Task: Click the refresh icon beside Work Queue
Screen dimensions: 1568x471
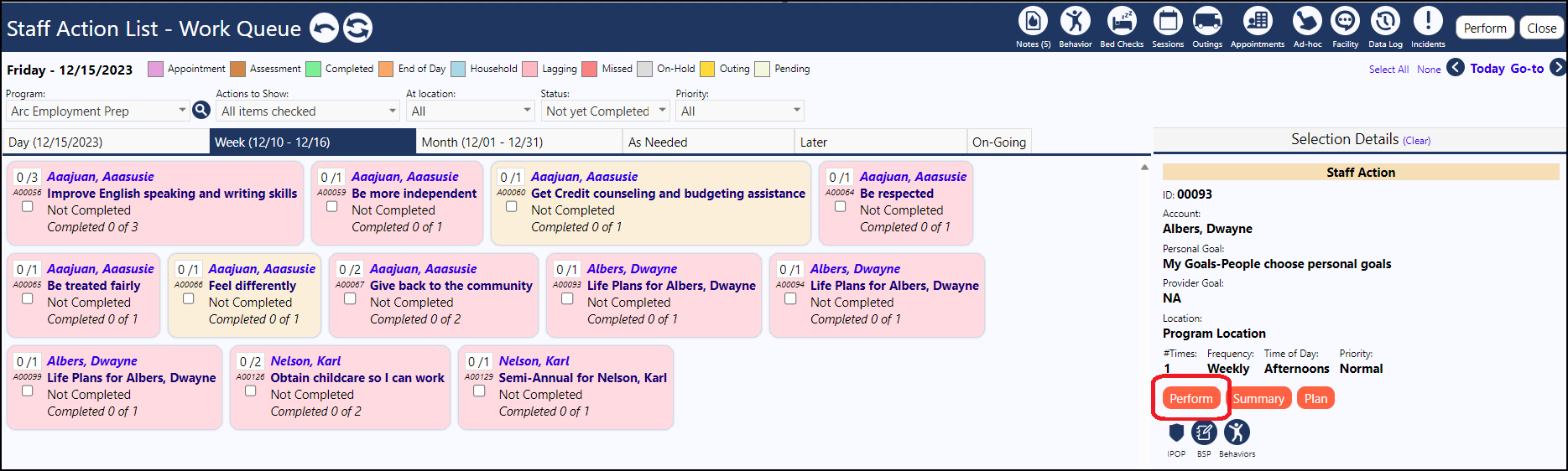Action: 358,28
